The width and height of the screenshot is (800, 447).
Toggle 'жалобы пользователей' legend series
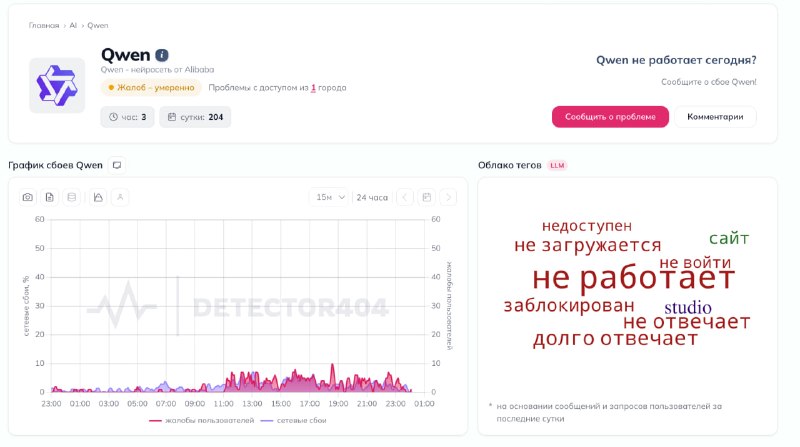coord(202,420)
